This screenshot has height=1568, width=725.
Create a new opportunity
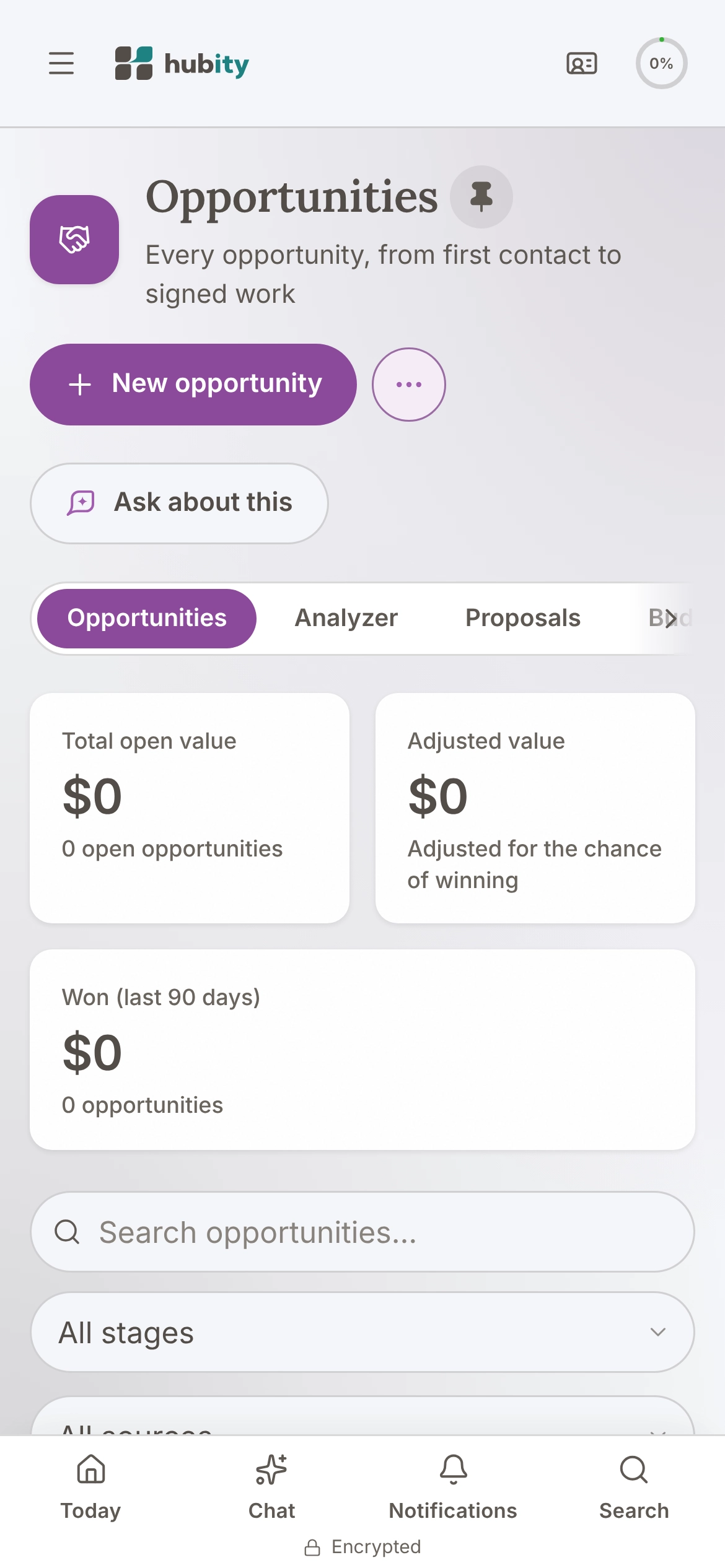click(193, 385)
